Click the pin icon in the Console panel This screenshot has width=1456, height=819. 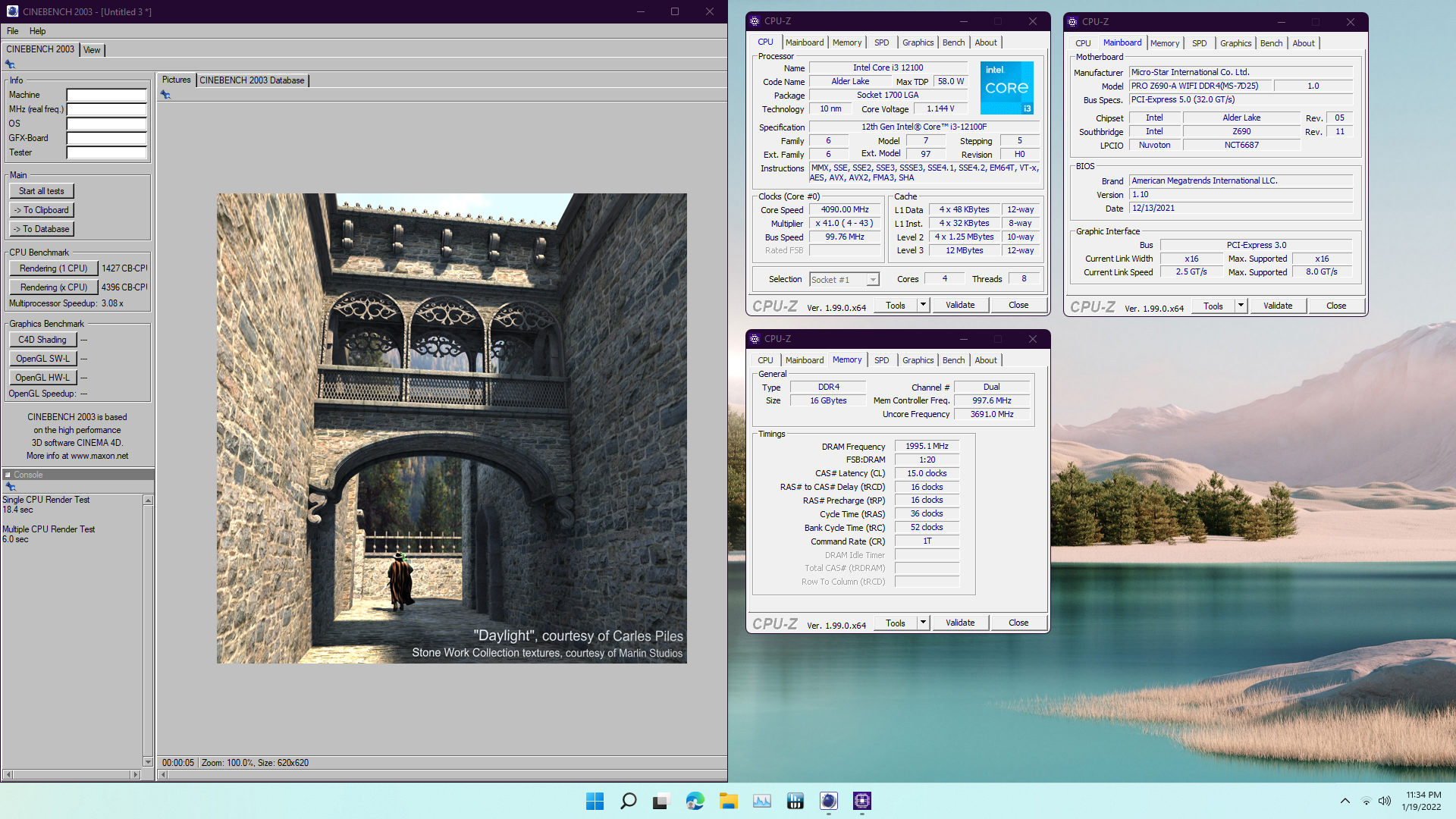coord(10,487)
